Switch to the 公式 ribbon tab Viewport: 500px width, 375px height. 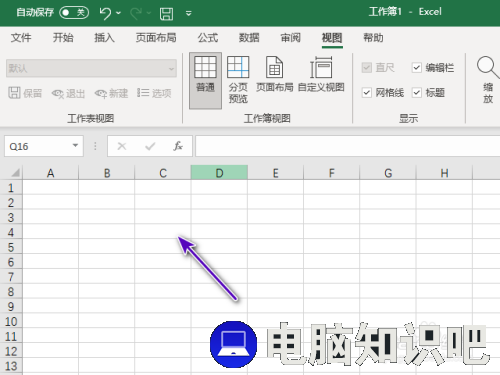point(208,38)
